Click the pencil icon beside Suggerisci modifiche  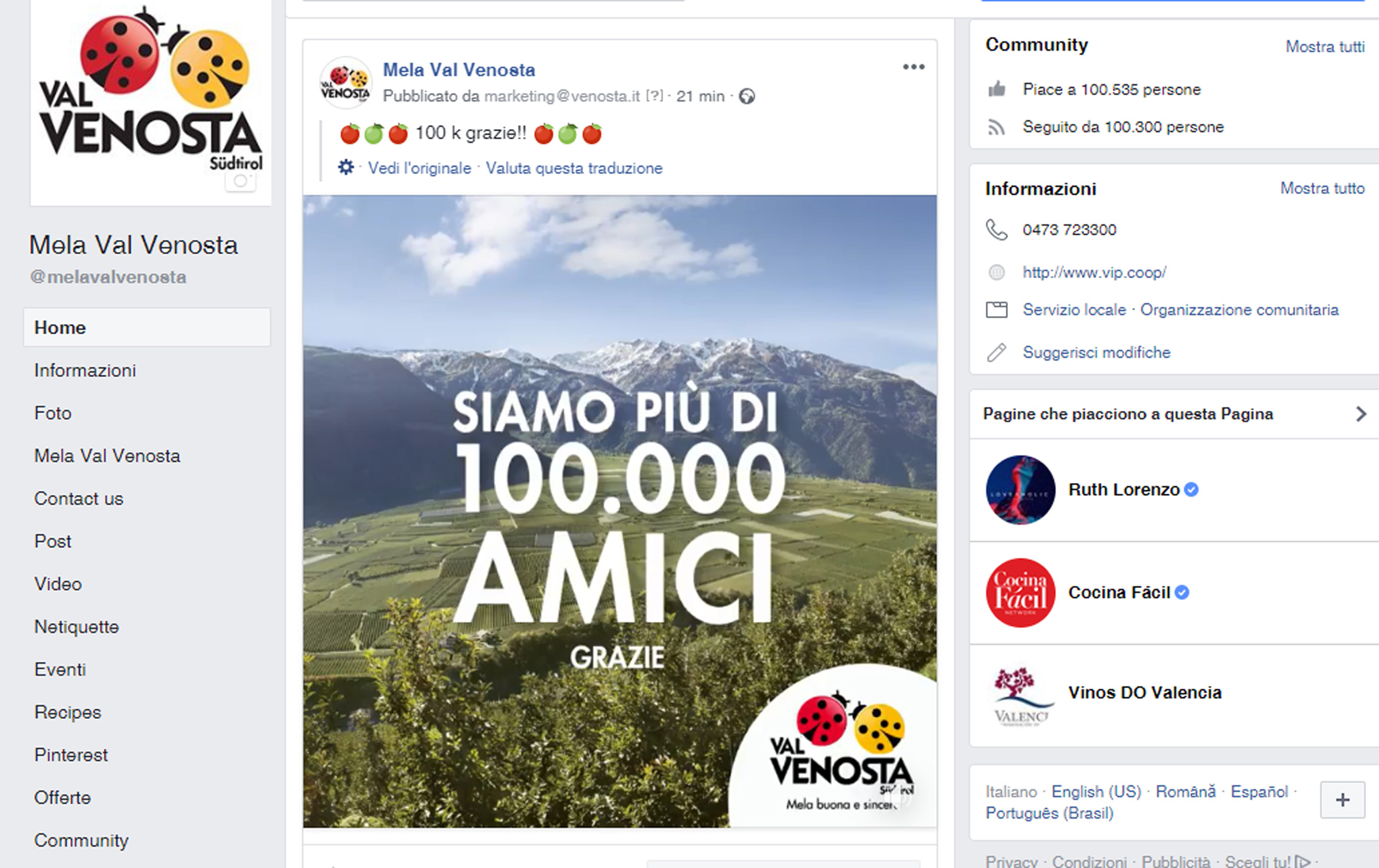coord(997,352)
